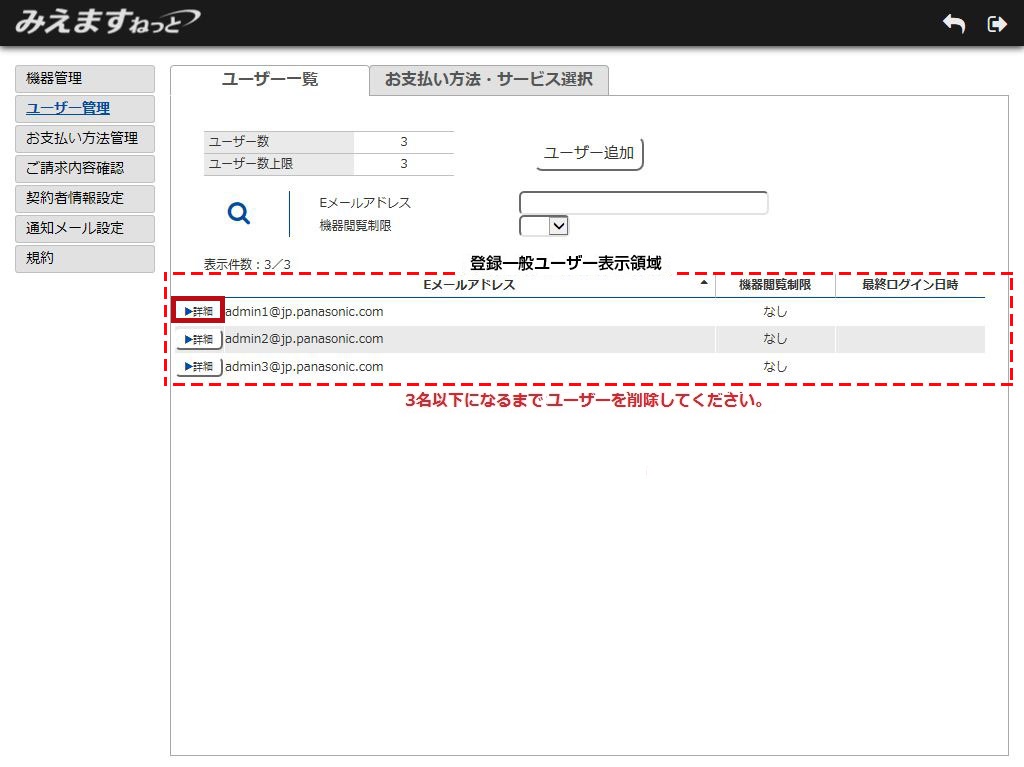Select ユーザー管理 in the sidebar
This screenshot has width=1024, height=767.
pyautogui.click(x=85, y=108)
